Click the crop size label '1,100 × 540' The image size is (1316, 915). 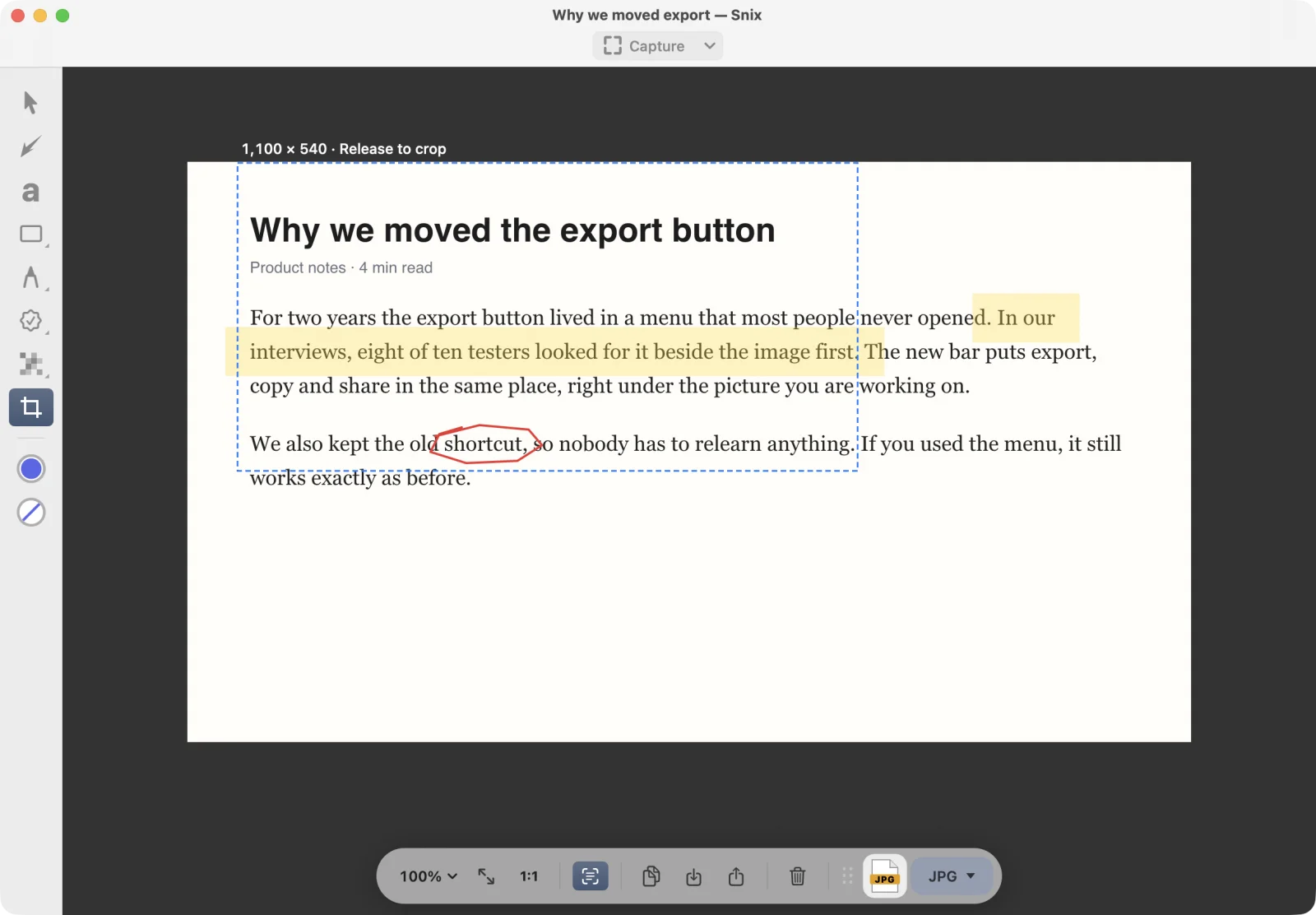(x=284, y=149)
